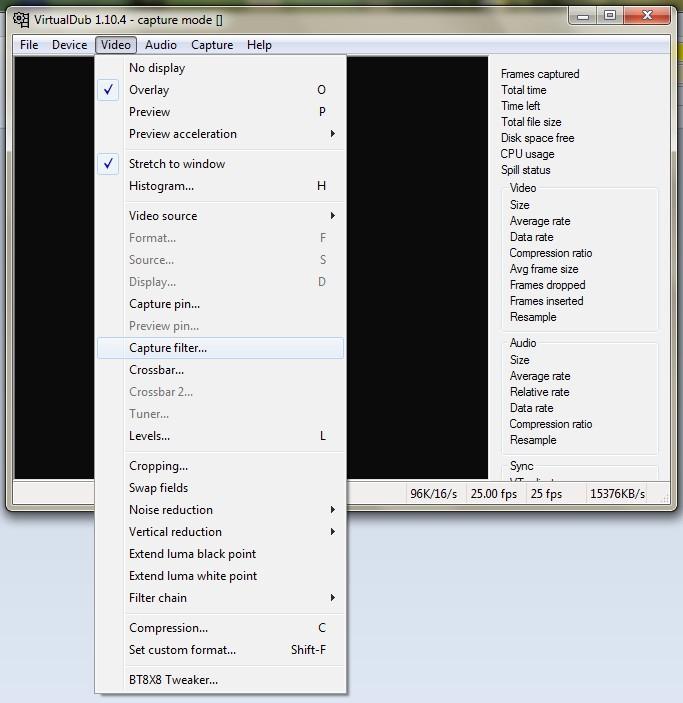Open the Cropping dialog
This screenshot has height=703, width=683.
coord(220,466)
